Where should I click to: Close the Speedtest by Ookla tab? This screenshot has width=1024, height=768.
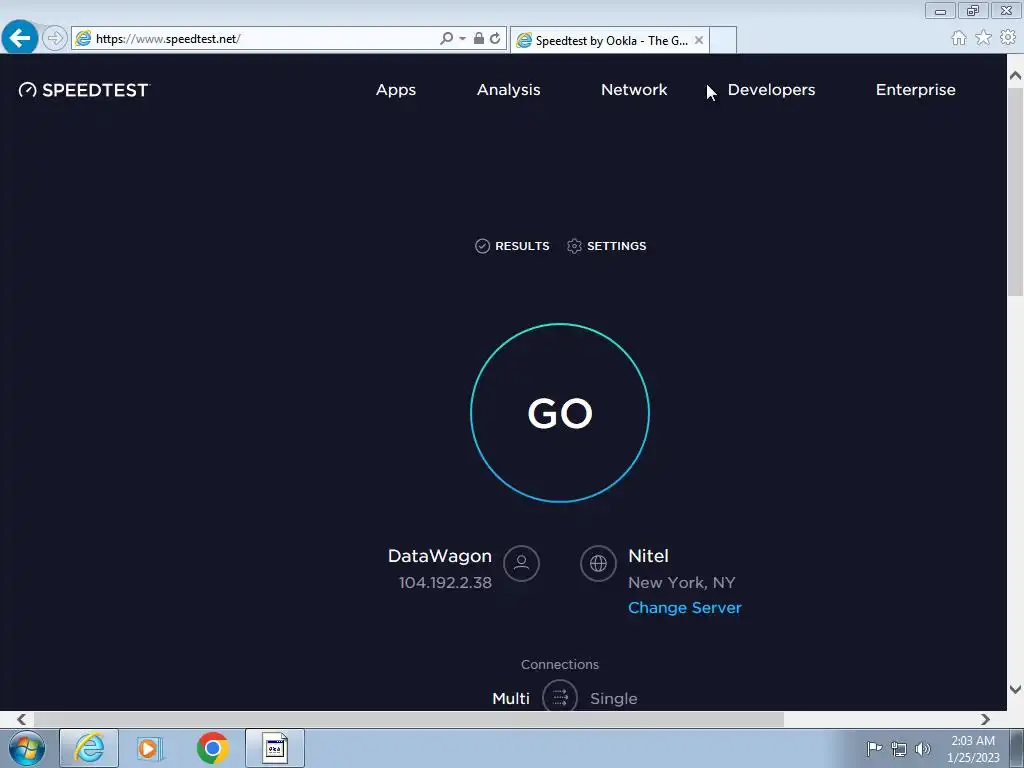coord(699,40)
